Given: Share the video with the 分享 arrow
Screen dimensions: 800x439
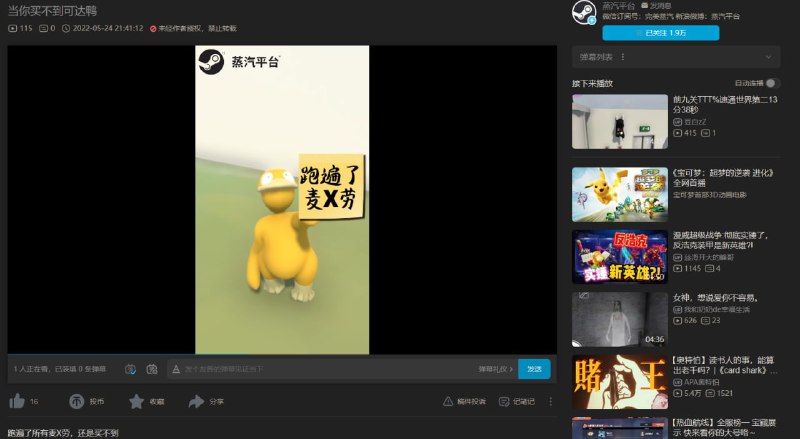Looking at the screenshot, I should point(196,401).
